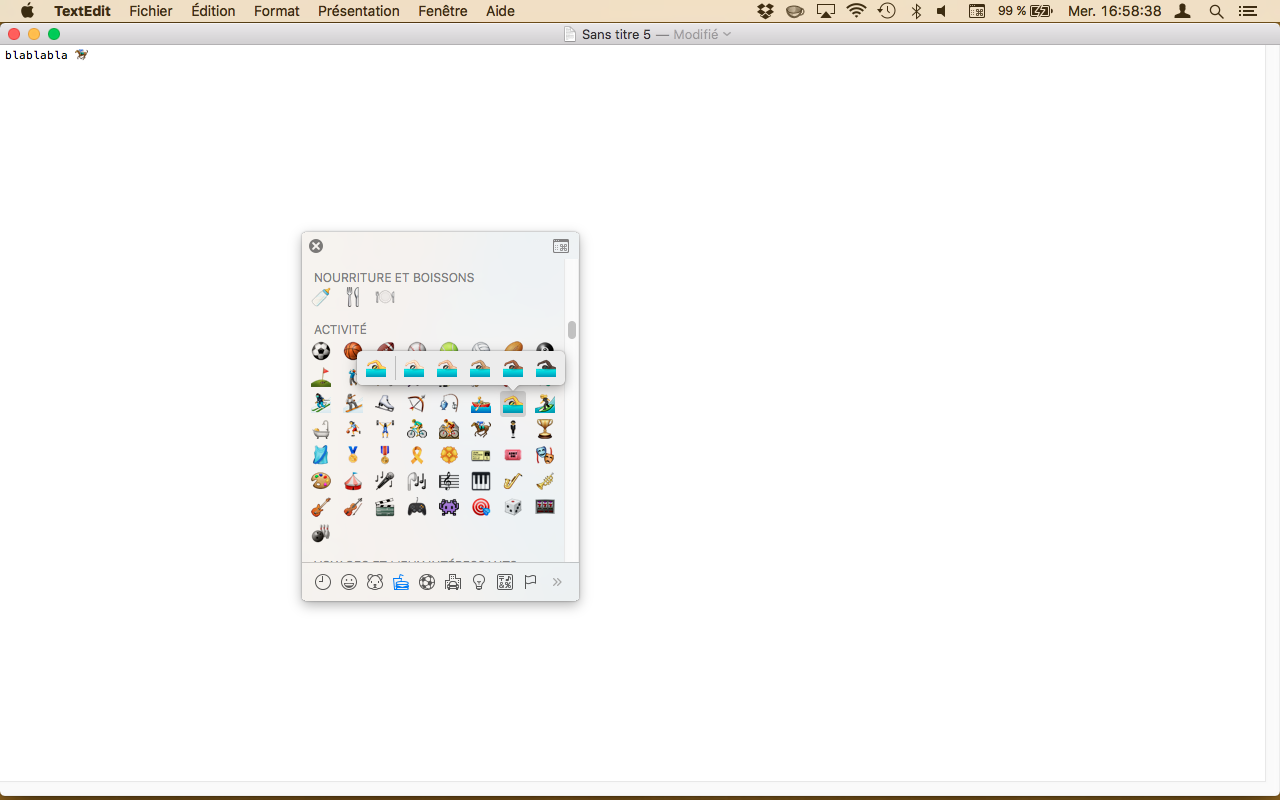Jump to smileys and people category
Viewport: 1280px width, 800px height.
(x=349, y=582)
